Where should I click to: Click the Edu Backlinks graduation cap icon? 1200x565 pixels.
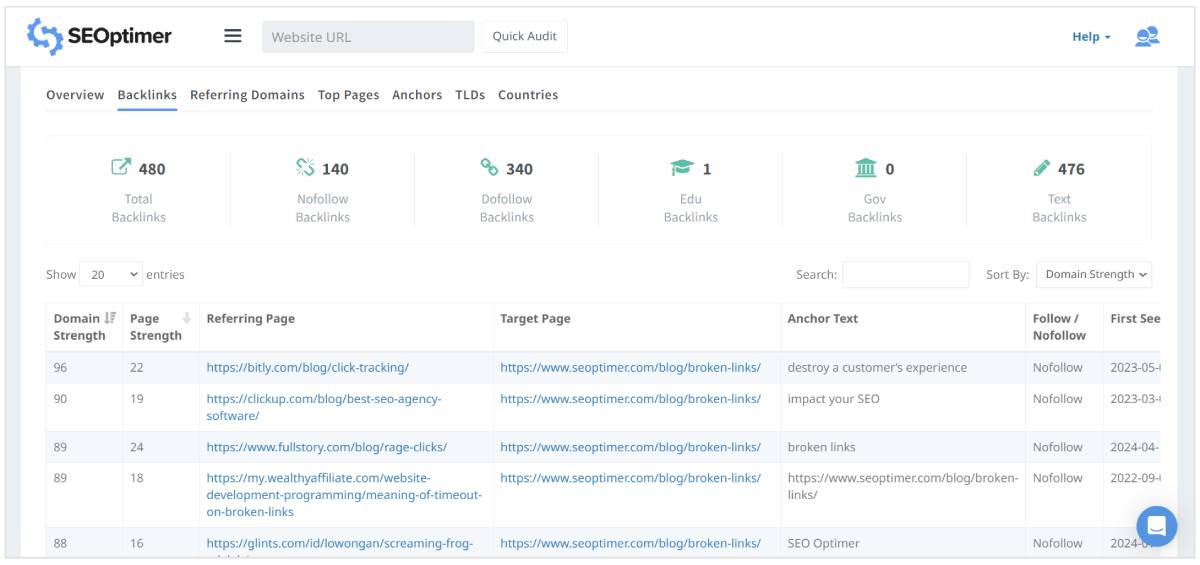pyautogui.click(x=681, y=168)
